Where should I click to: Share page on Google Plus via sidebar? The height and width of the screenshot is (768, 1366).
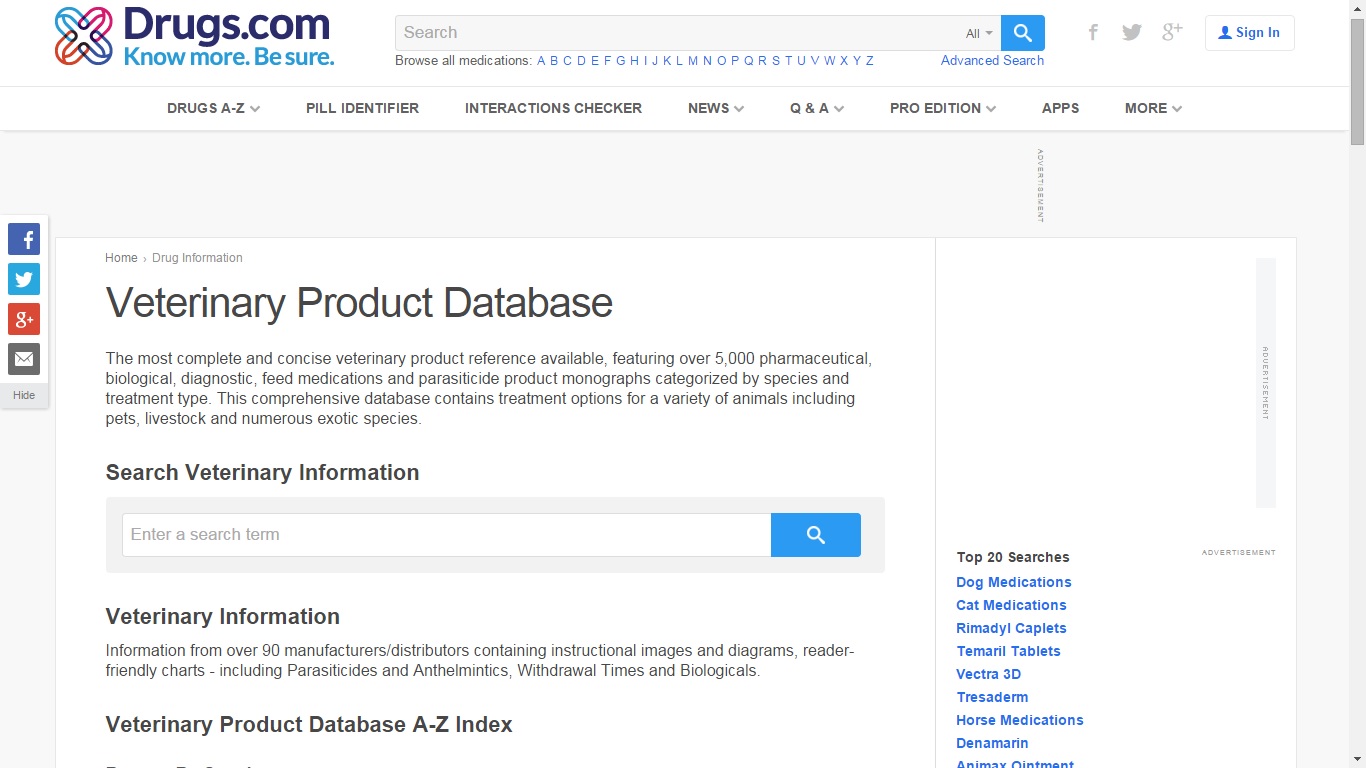(x=24, y=319)
